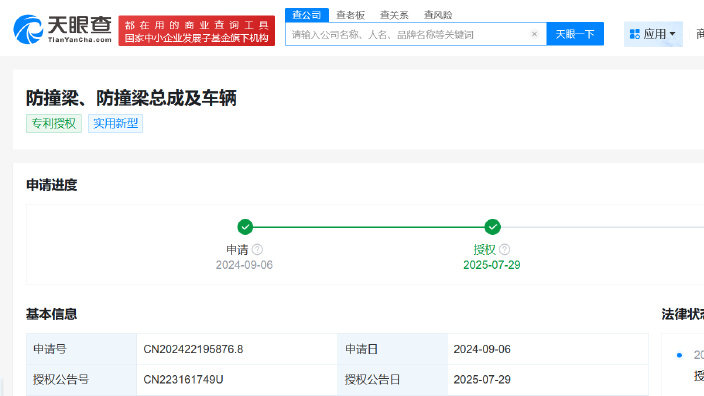Switch to 查关系 tab
The image size is (704, 396).
[x=394, y=15]
